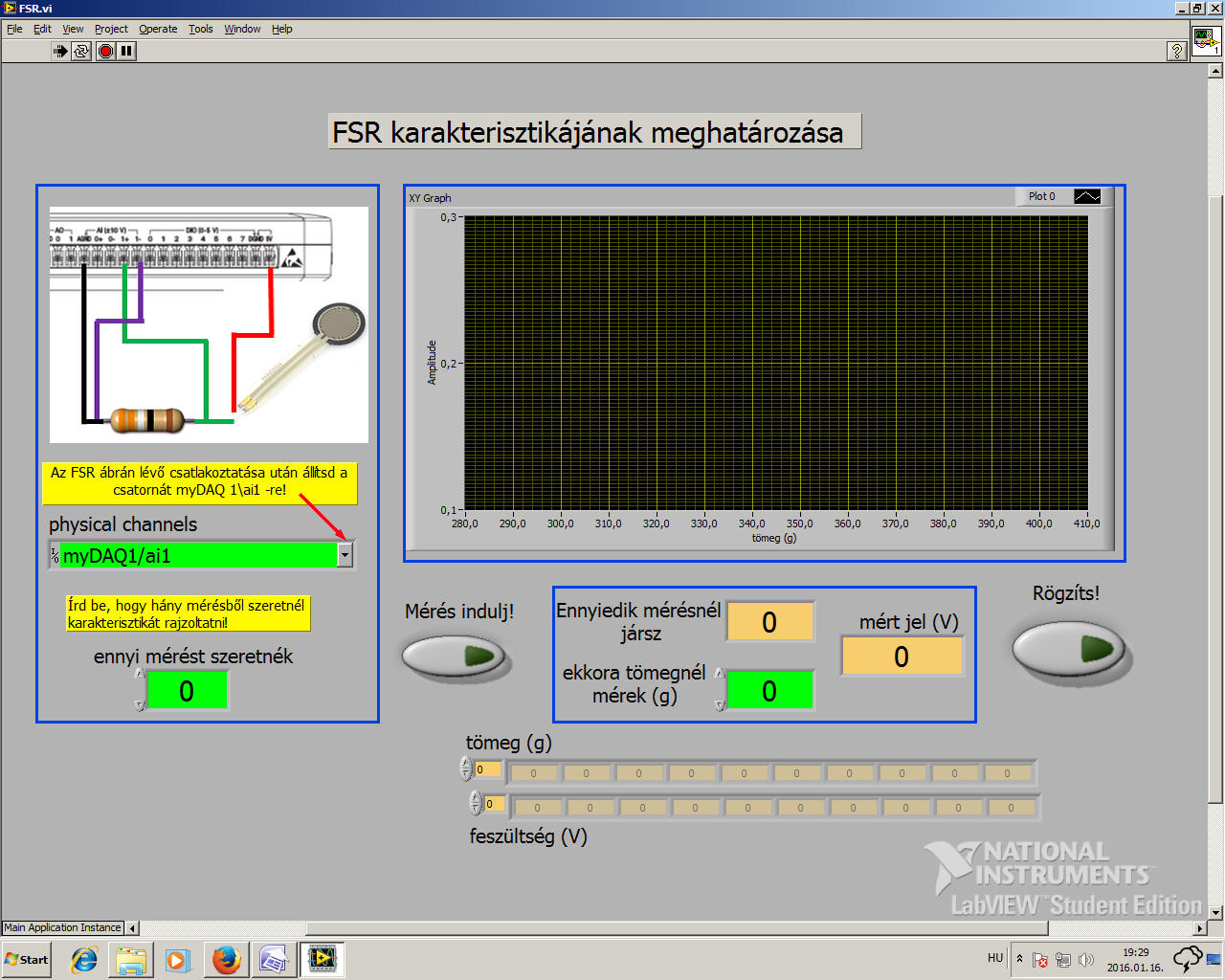Expand the physical channels dropdown arrow
Viewport: 1225px width, 980px height.
(345, 555)
